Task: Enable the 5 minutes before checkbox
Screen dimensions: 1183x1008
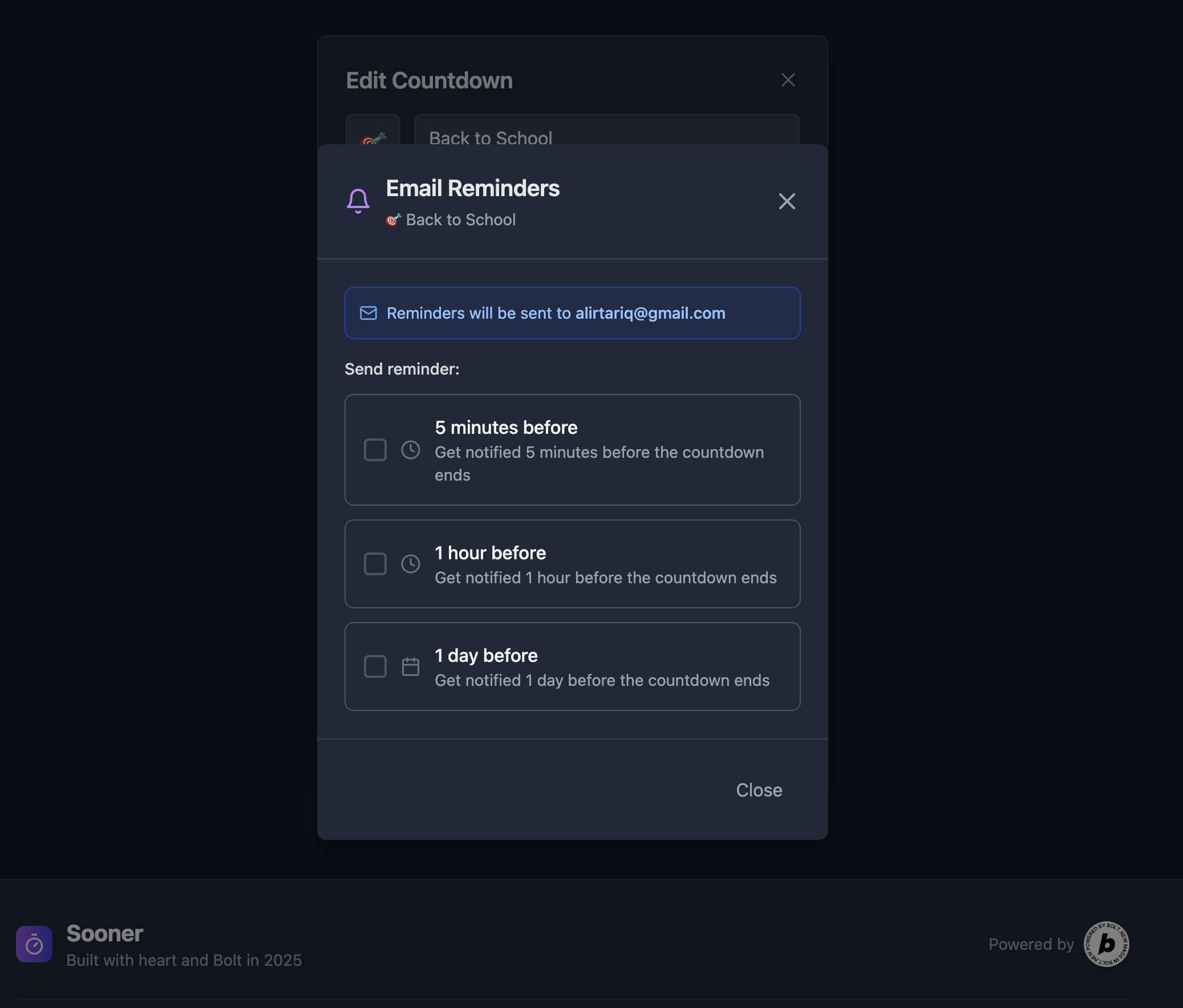Action: (375, 450)
